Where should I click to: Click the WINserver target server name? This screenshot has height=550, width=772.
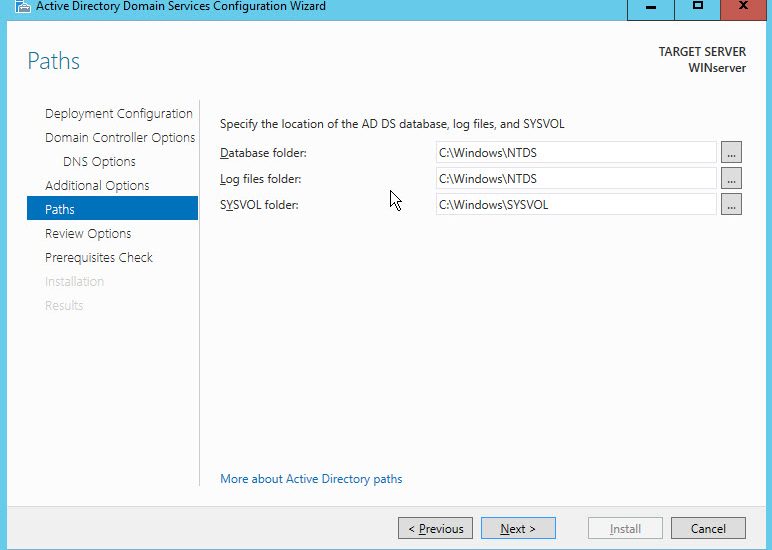click(x=717, y=68)
